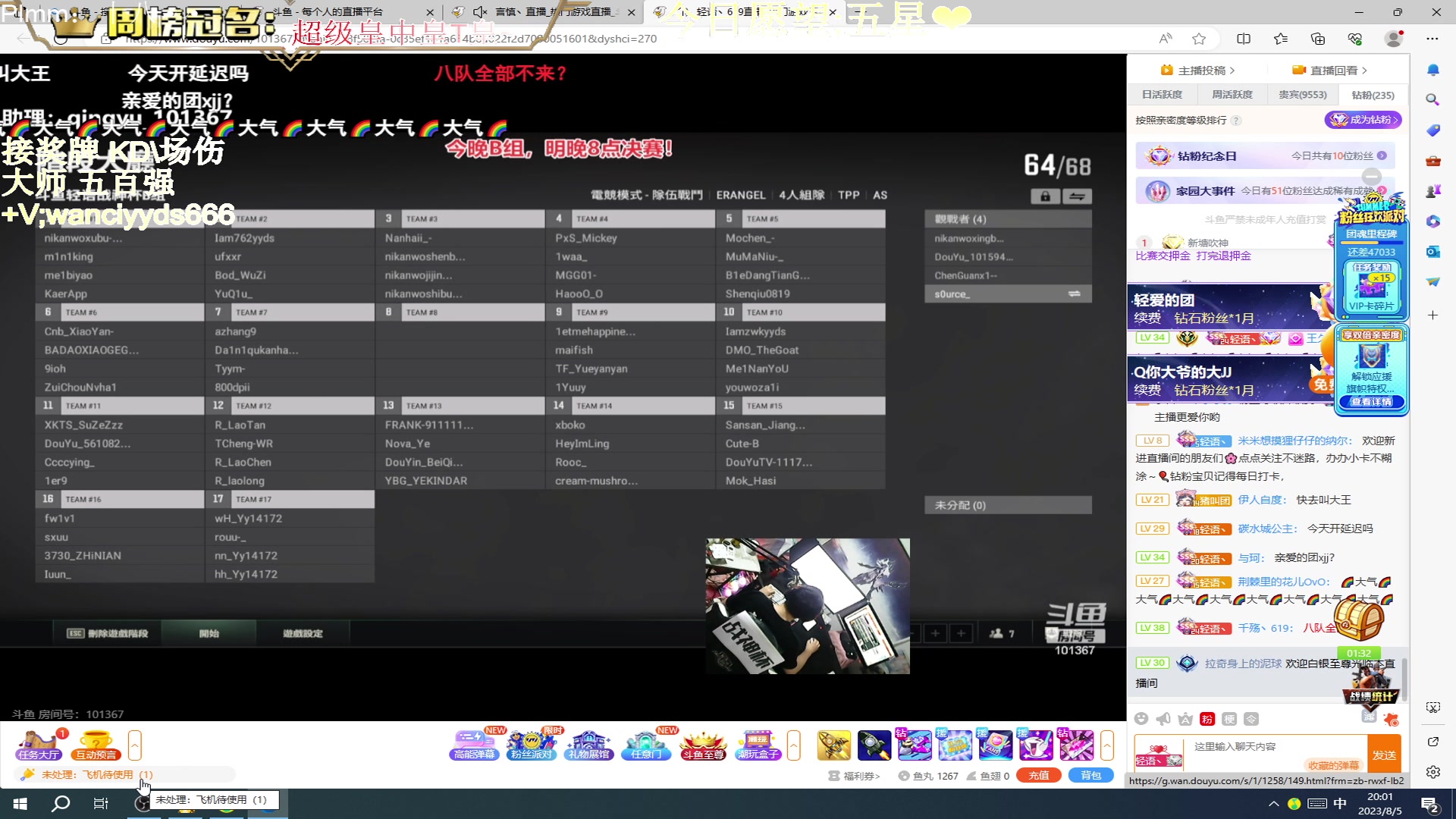The width and height of the screenshot is (1456, 819).
Task: Expand 钻粉纪念日 banner arrow
Action: (1382, 155)
